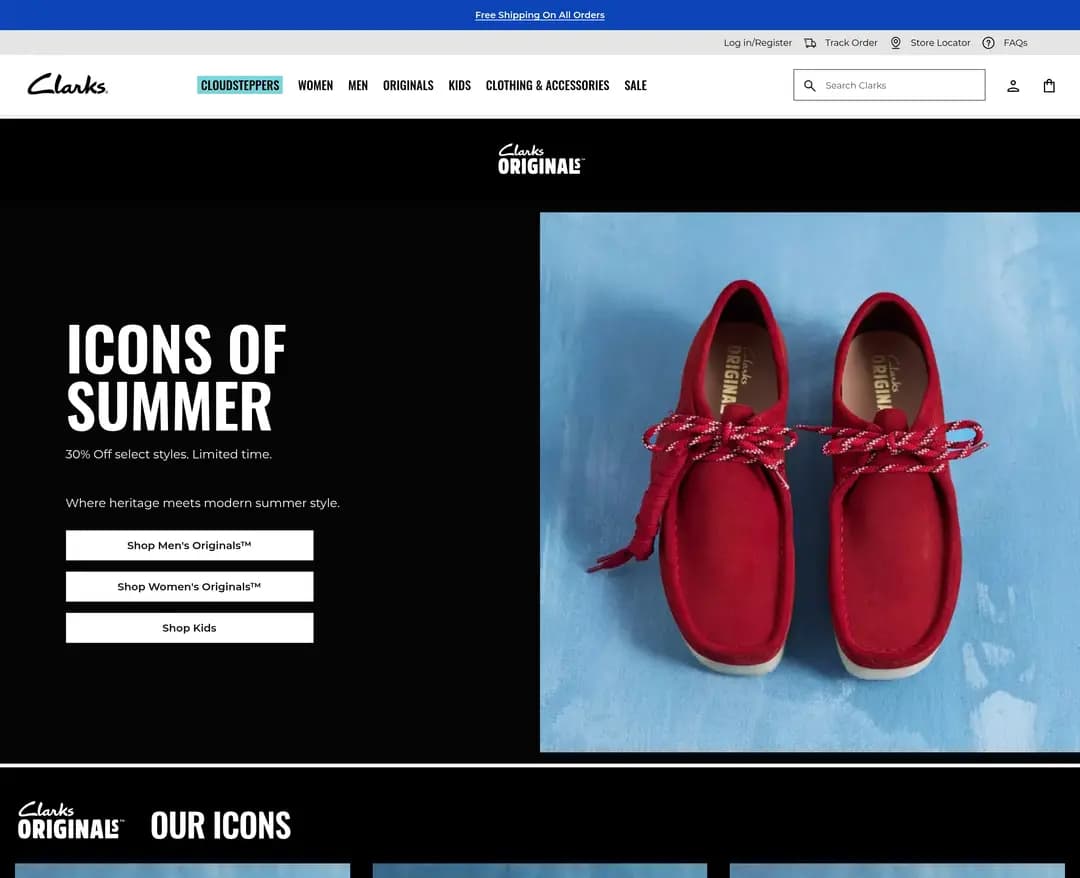Click the Our Icons heading

(x=221, y=825)
